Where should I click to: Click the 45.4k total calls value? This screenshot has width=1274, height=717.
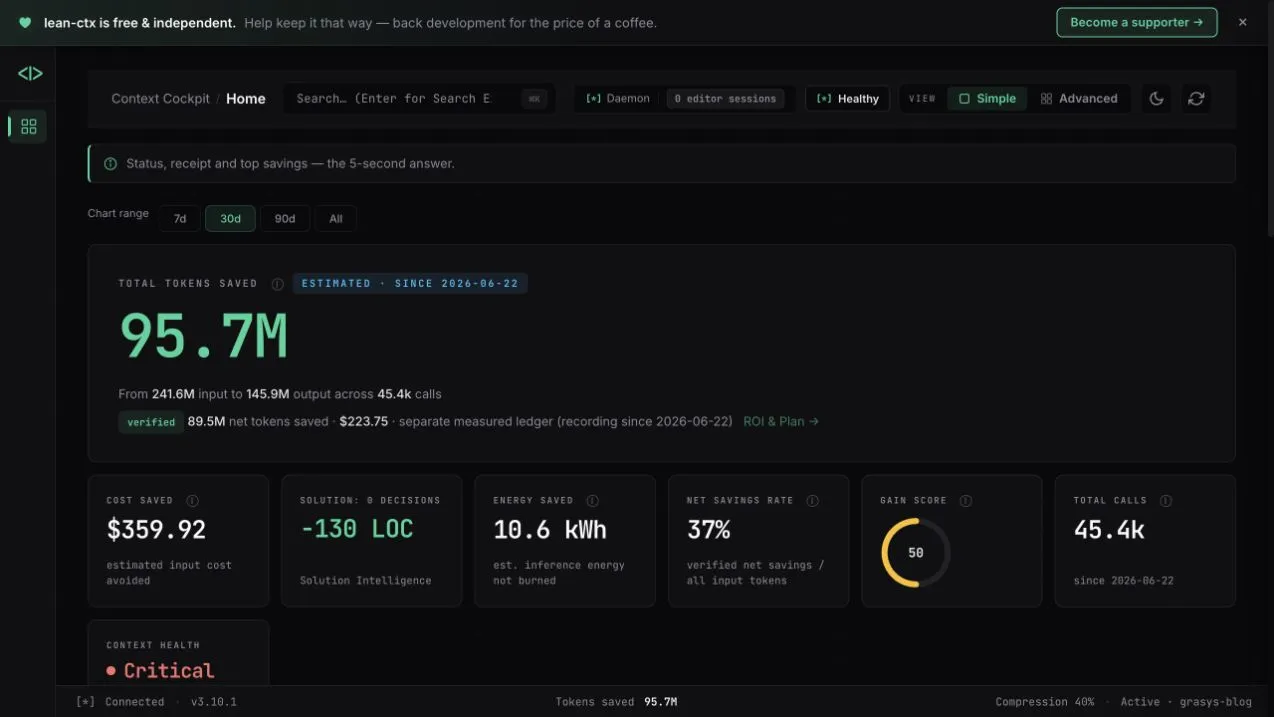[1109, 529]
